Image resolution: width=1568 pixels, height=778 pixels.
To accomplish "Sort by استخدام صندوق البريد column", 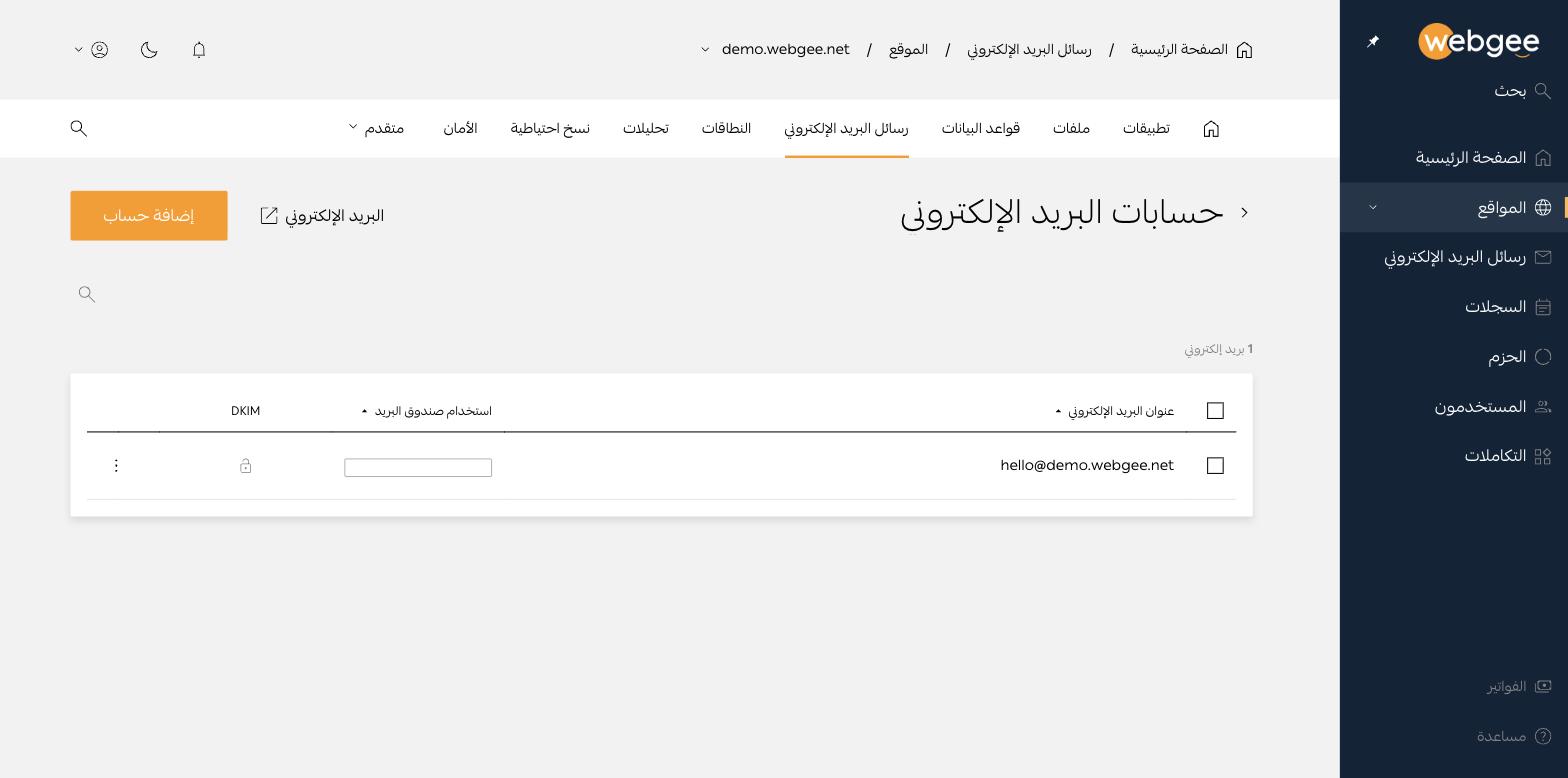I will pyautogui.click(x=427, y=411).
